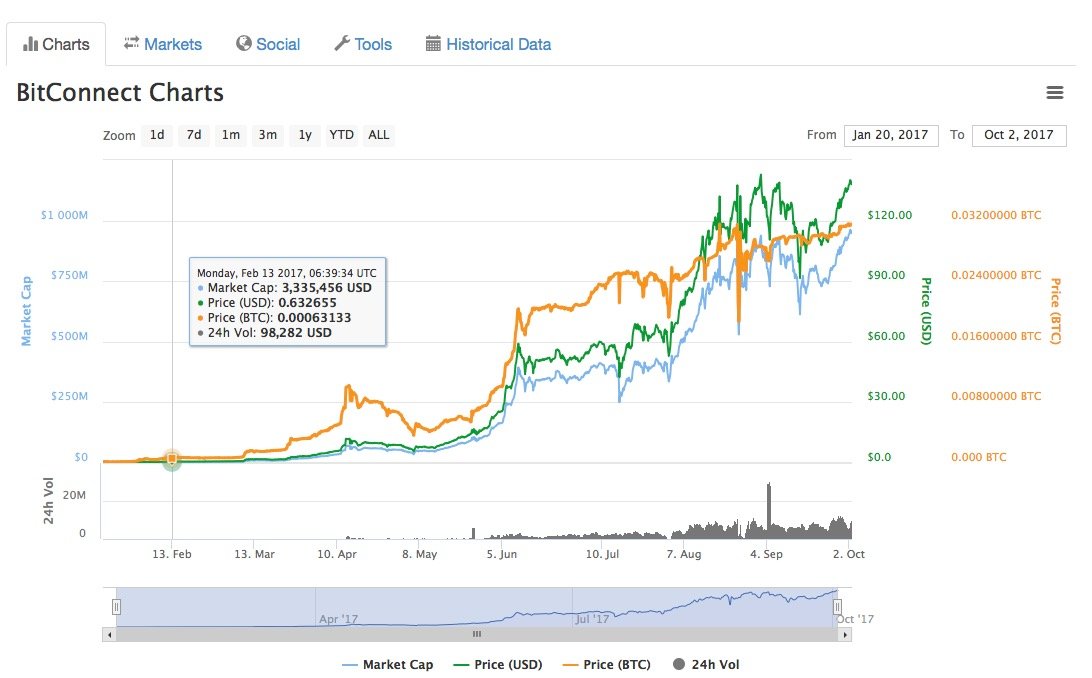Image resolution: width=1092 pixels, height=678 pixels.
Task: Click the calendar icon beside Historical Data
Action: pos(432,44)
